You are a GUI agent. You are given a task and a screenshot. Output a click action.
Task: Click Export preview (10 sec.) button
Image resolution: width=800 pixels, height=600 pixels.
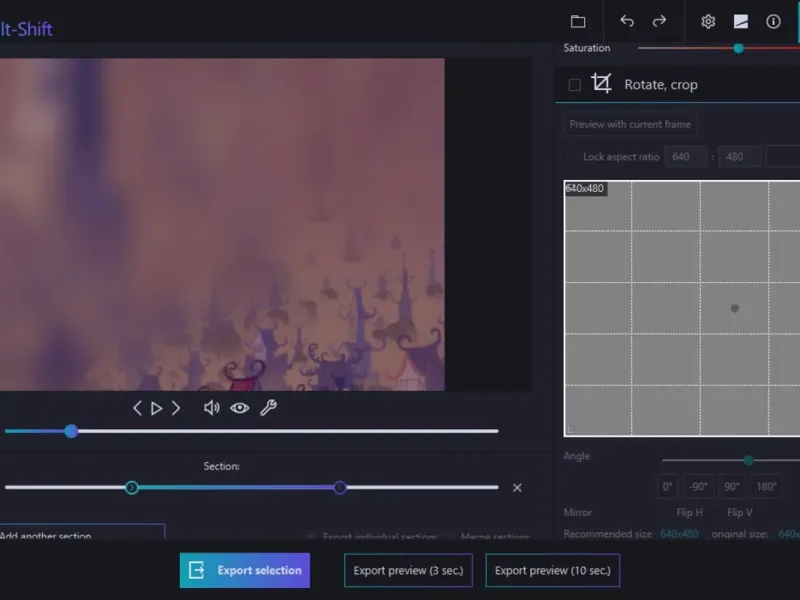[x=553, y=570]
